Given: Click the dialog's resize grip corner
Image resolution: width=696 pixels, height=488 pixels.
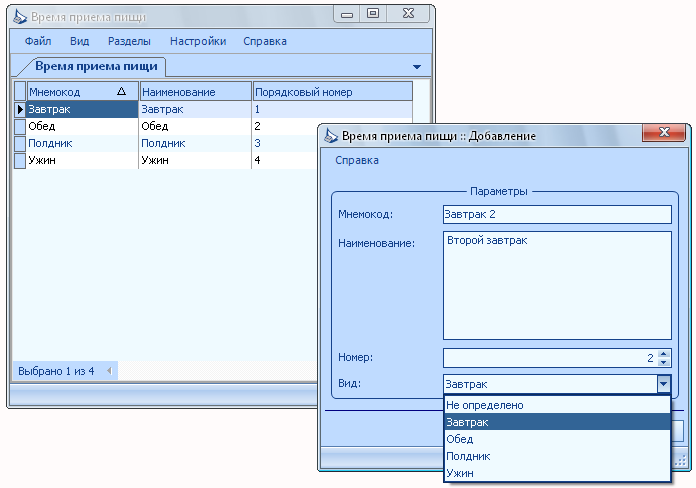Looking at the screenshot, I should pyautogui.click(x=680, y=461).
